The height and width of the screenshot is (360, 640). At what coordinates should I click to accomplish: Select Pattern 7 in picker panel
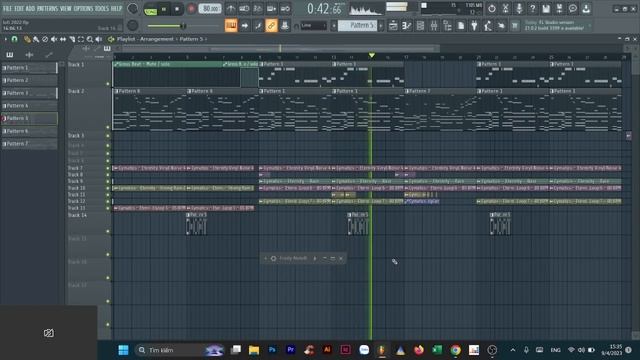29,144
